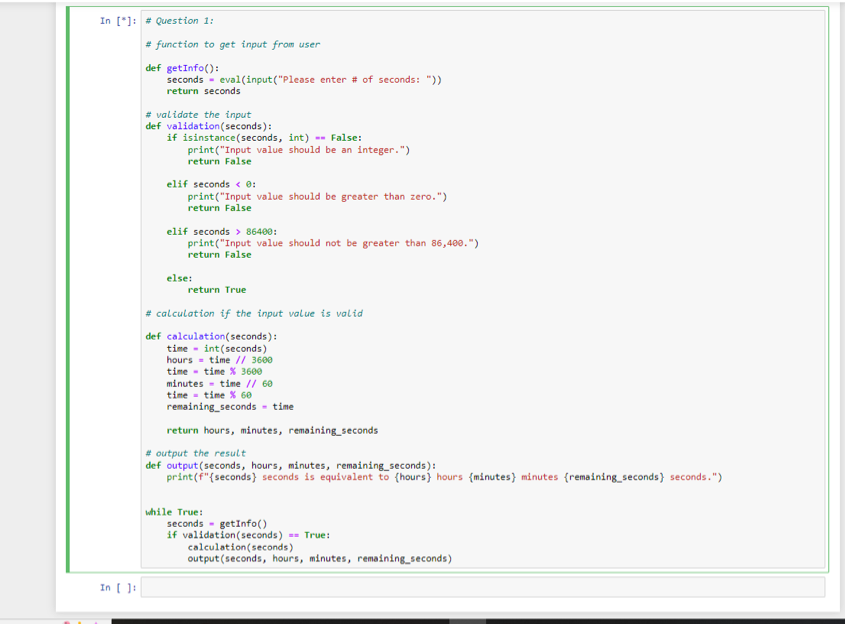Click the eval(input("Please enter # of seconds: ")) line

click(304, 80)
